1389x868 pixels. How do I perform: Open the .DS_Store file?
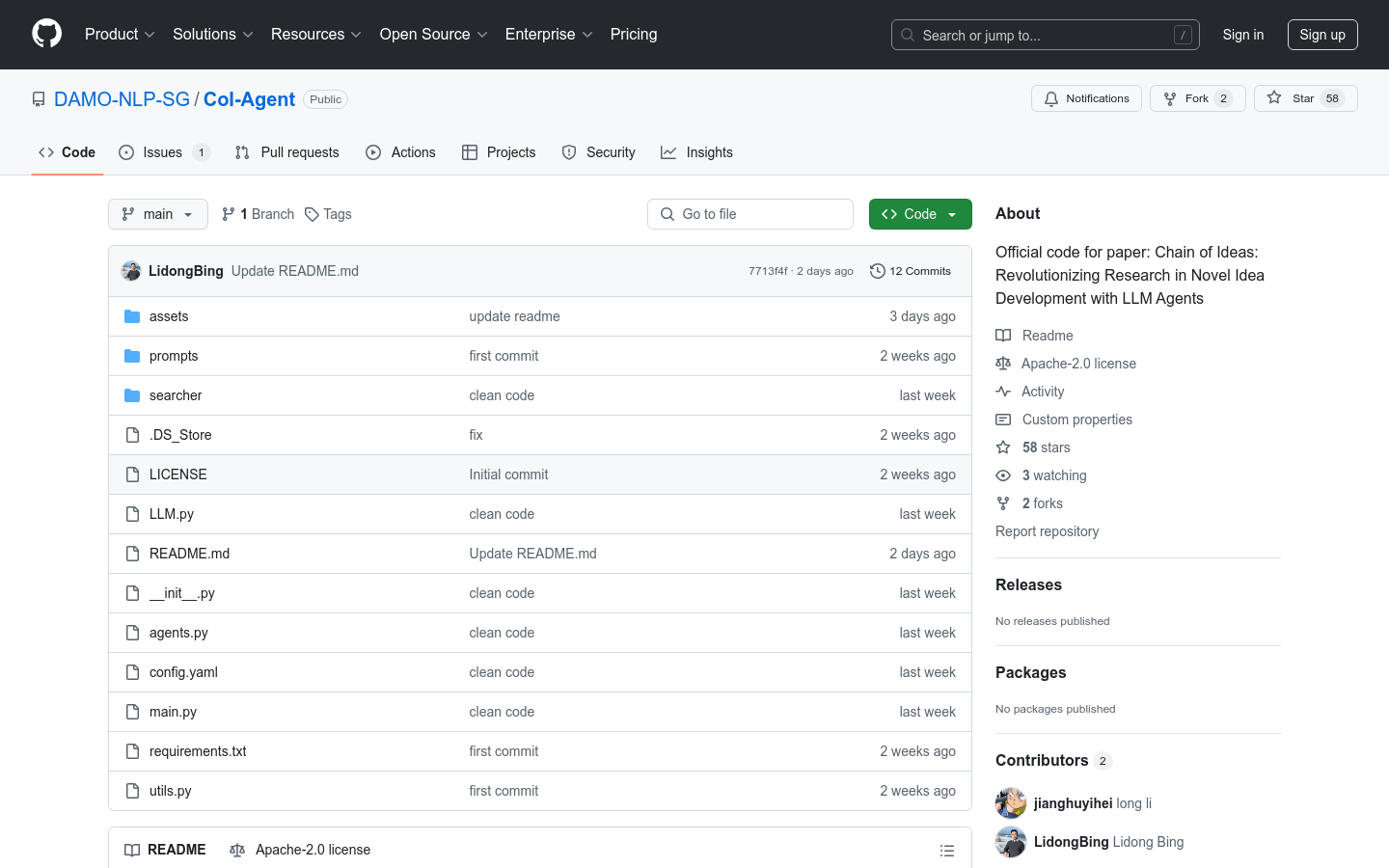[180, 435]
